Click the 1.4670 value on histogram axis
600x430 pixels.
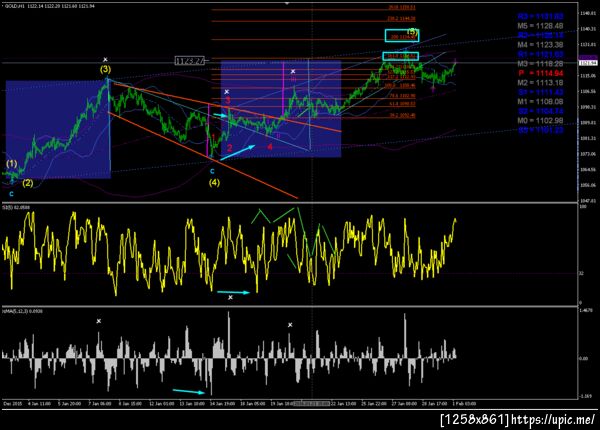tap(586, 311)
